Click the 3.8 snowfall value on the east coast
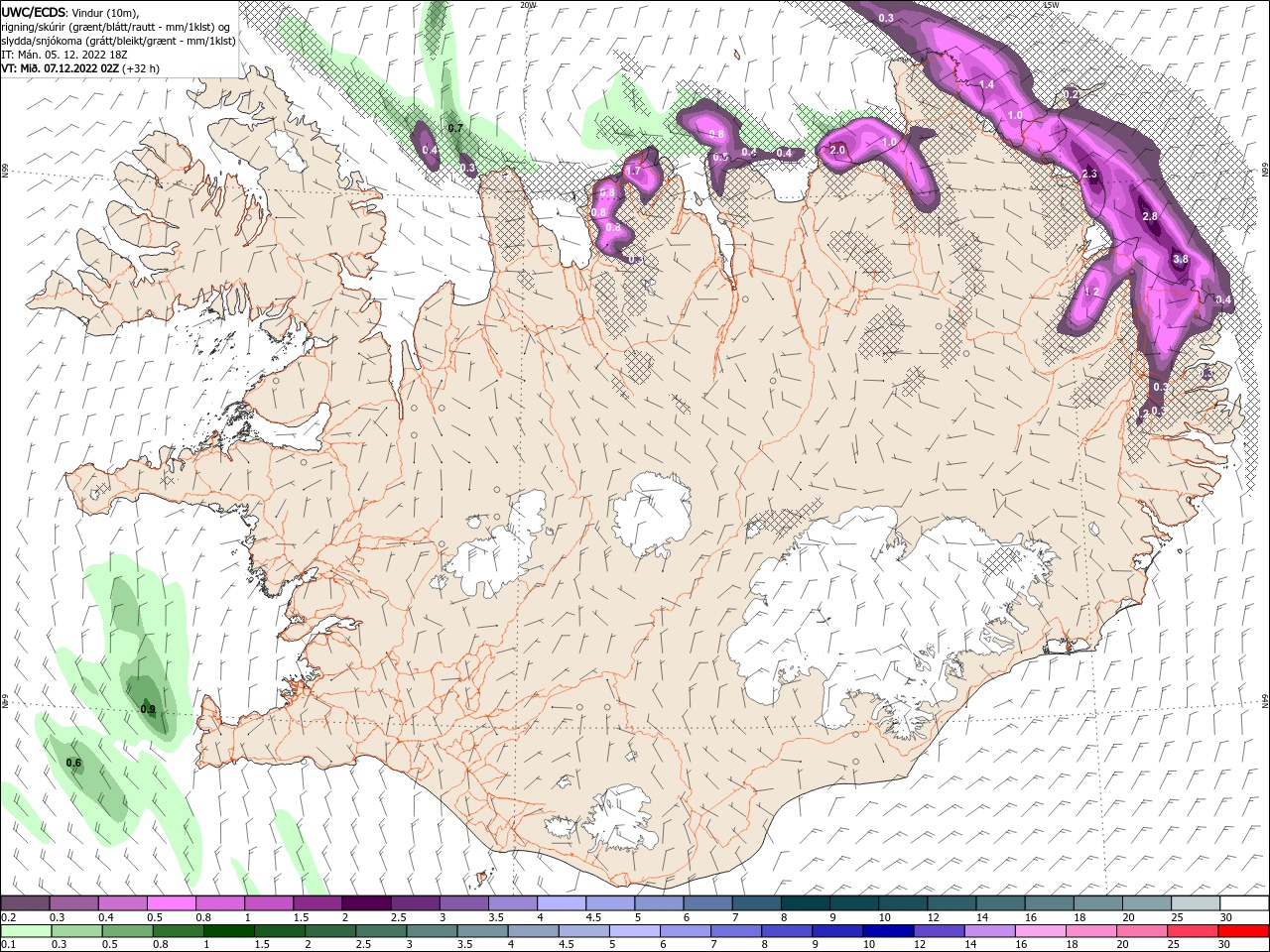Image resolution: width=1270 pixels, height=952 pixels. tap(1181, 259)
